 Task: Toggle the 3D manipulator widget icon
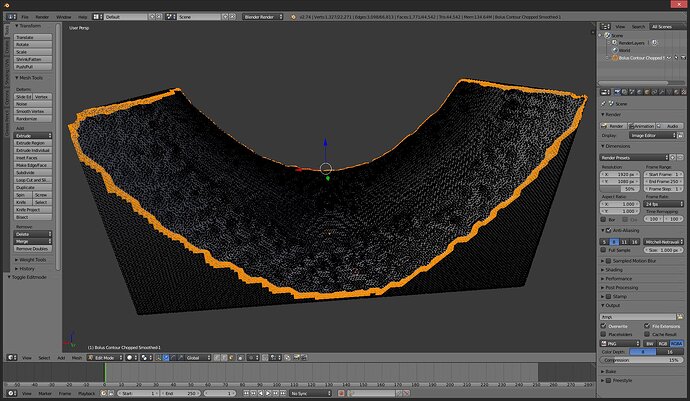pos(158,357)
